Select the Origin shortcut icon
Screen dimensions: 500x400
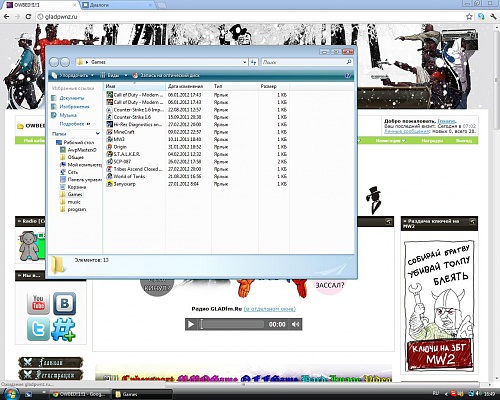tap(109, 147)
